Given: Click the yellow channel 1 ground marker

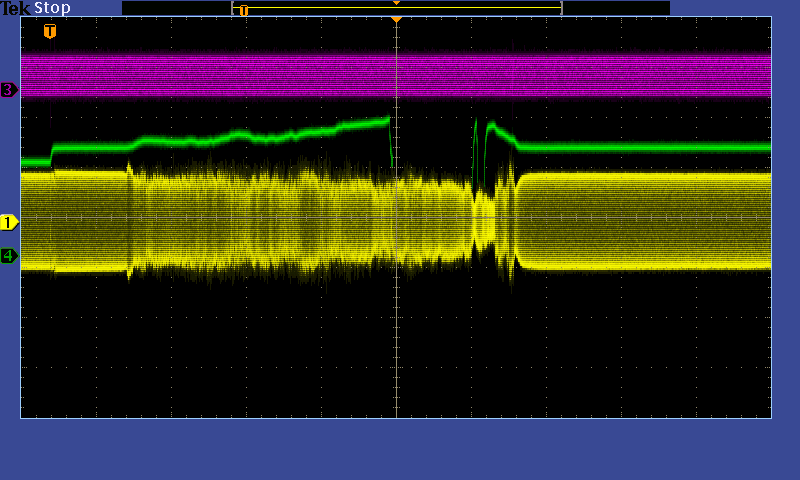Looking at the screenshot, I should click(x=9, y=222).
